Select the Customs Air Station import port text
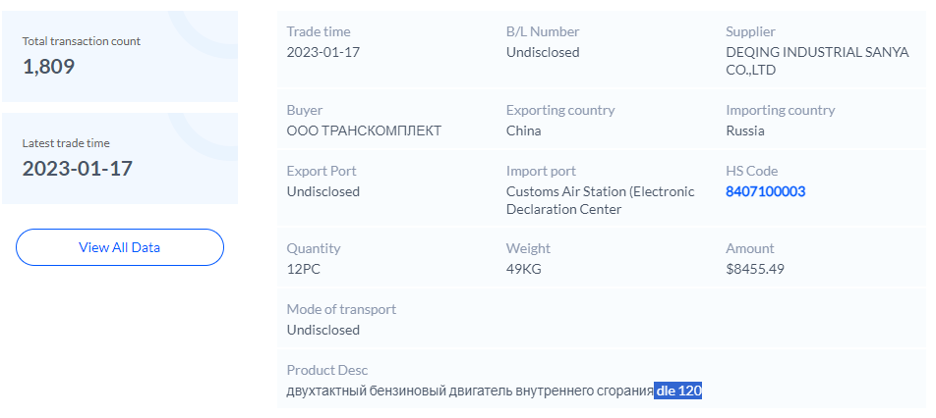936x418 pixels. click(600, 200)
